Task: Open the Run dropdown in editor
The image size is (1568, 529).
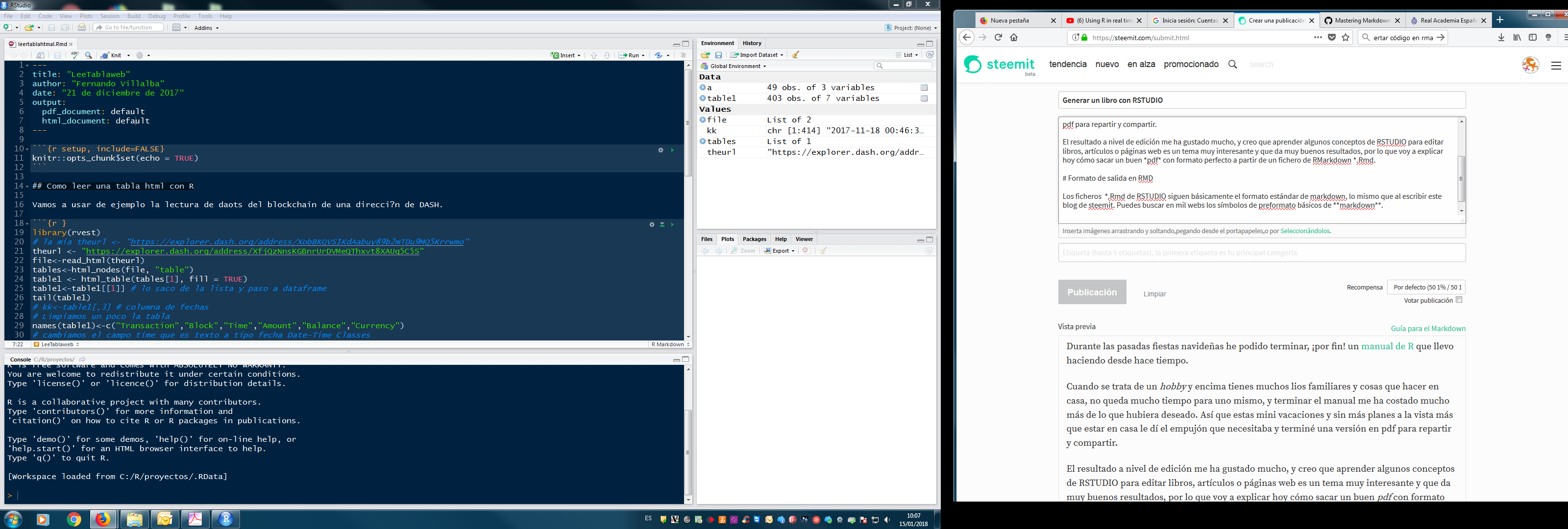Action: (x=643, y=55)
